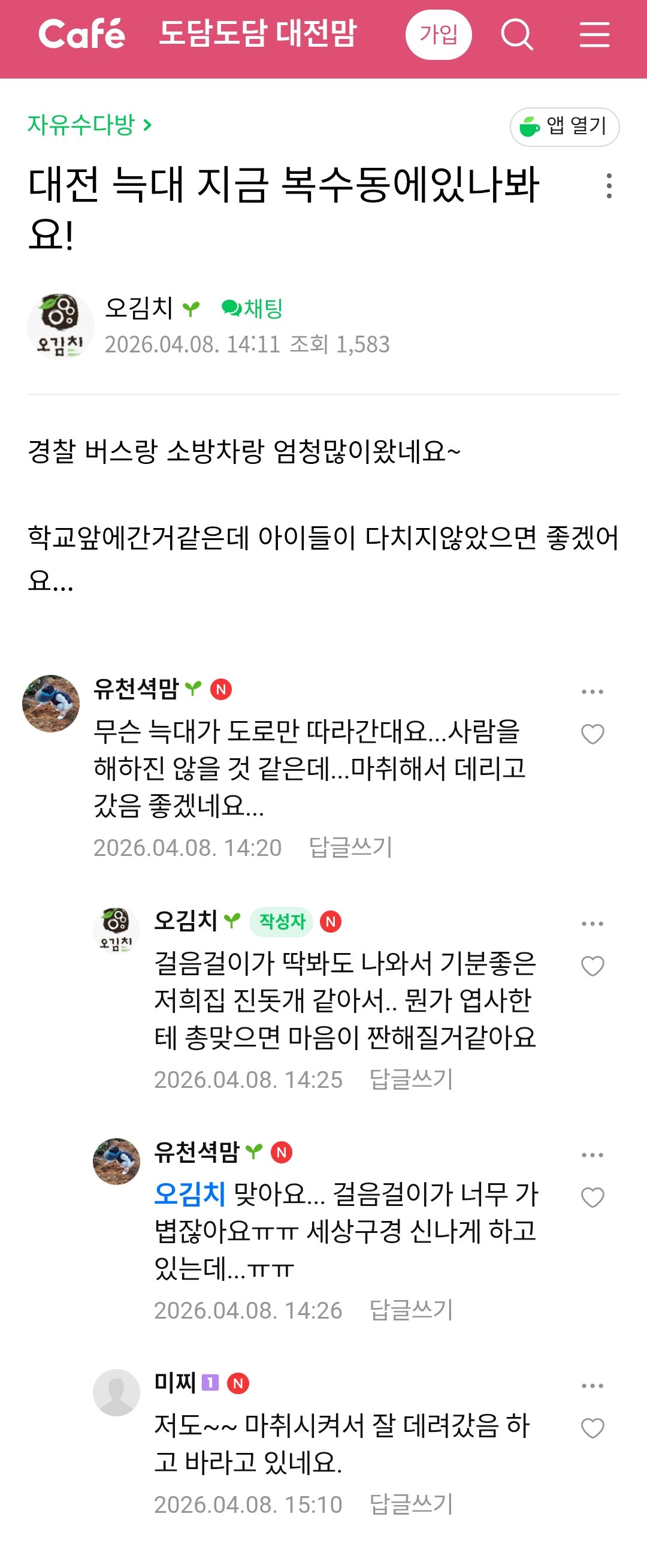Image resolution: width=647 pixels, height=1568 pixels.
Task: Click the blue 오김치 mention link
Action: click(189, 1193)
